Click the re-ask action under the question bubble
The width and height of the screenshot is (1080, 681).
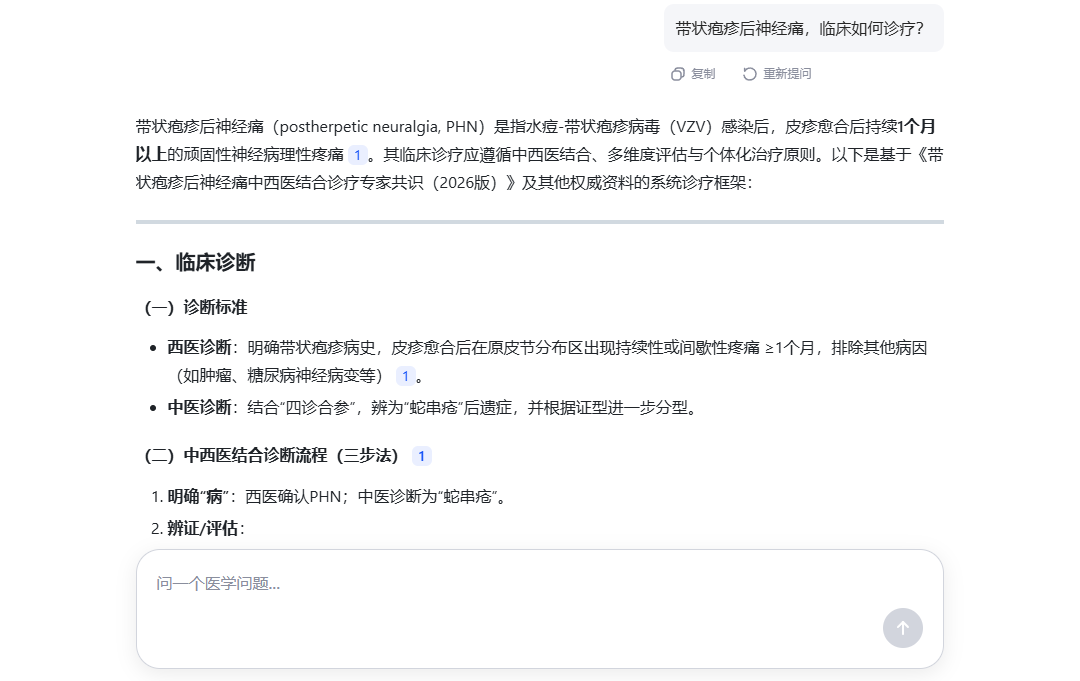[x=777, y=73]
